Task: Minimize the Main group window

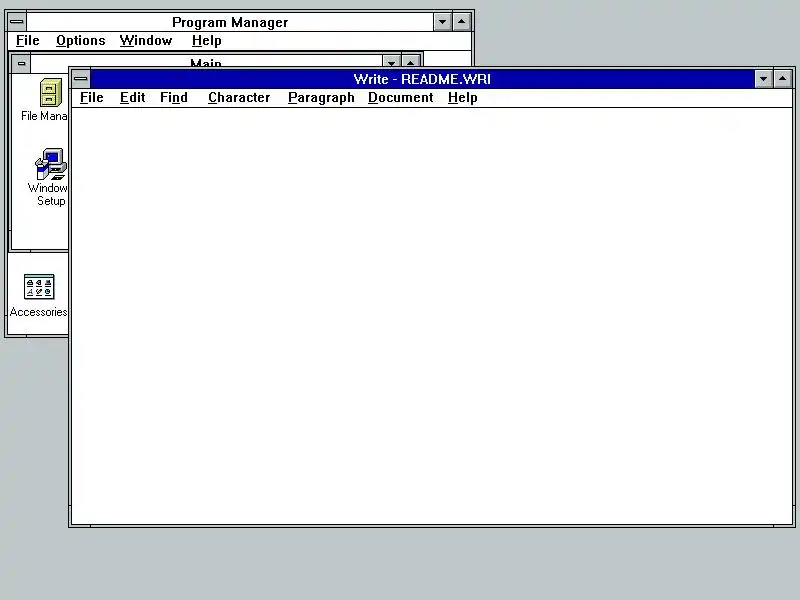Action: pos(391,62)
